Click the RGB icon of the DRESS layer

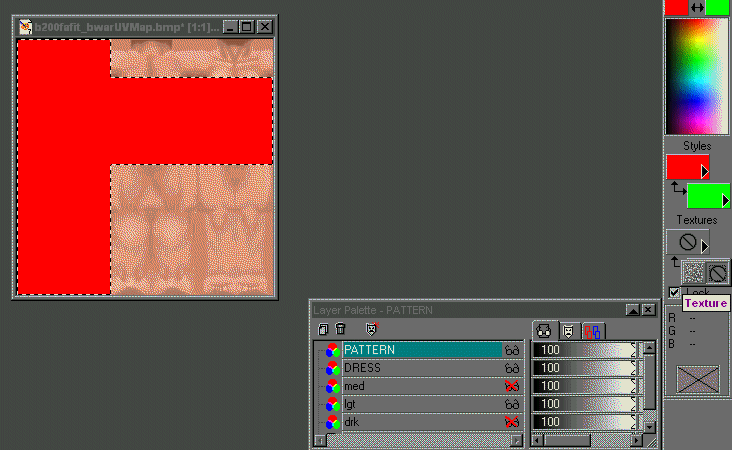(x=332, y=368)
